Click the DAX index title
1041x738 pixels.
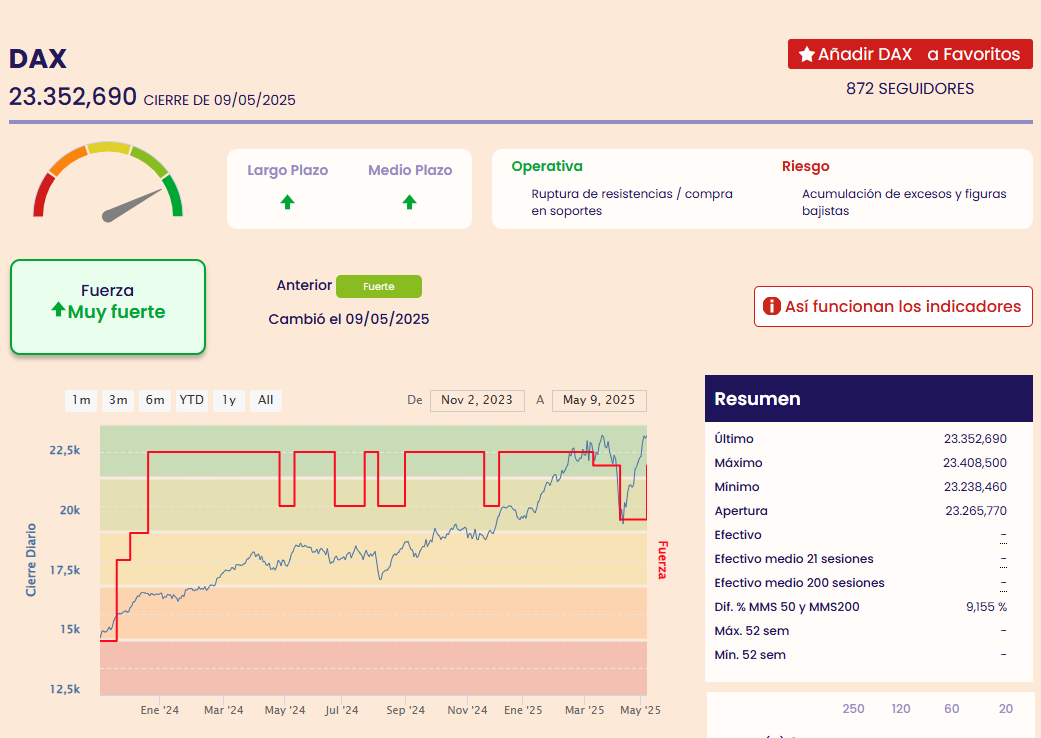tap(38, 58)
